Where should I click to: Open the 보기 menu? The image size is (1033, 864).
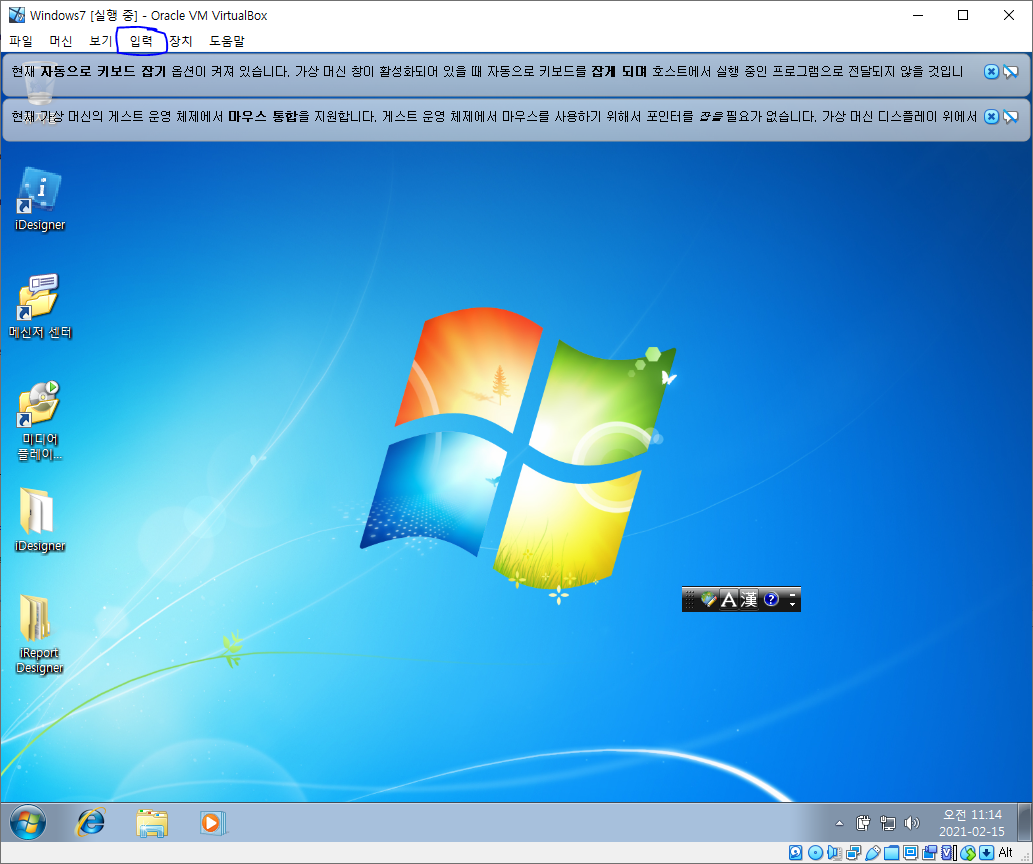[x=101, y=41]
